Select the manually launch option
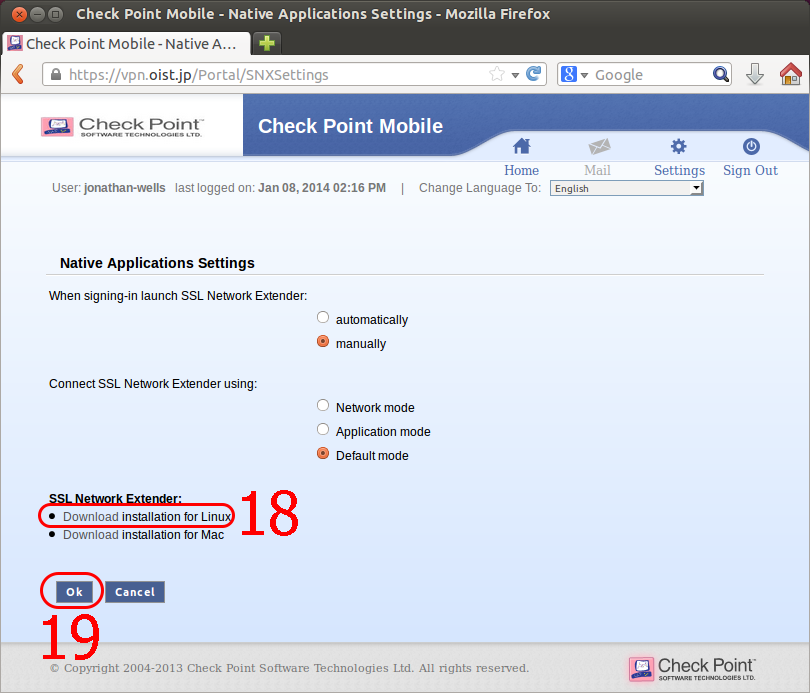This screenshot has width=810, height=693. [323, 342]
